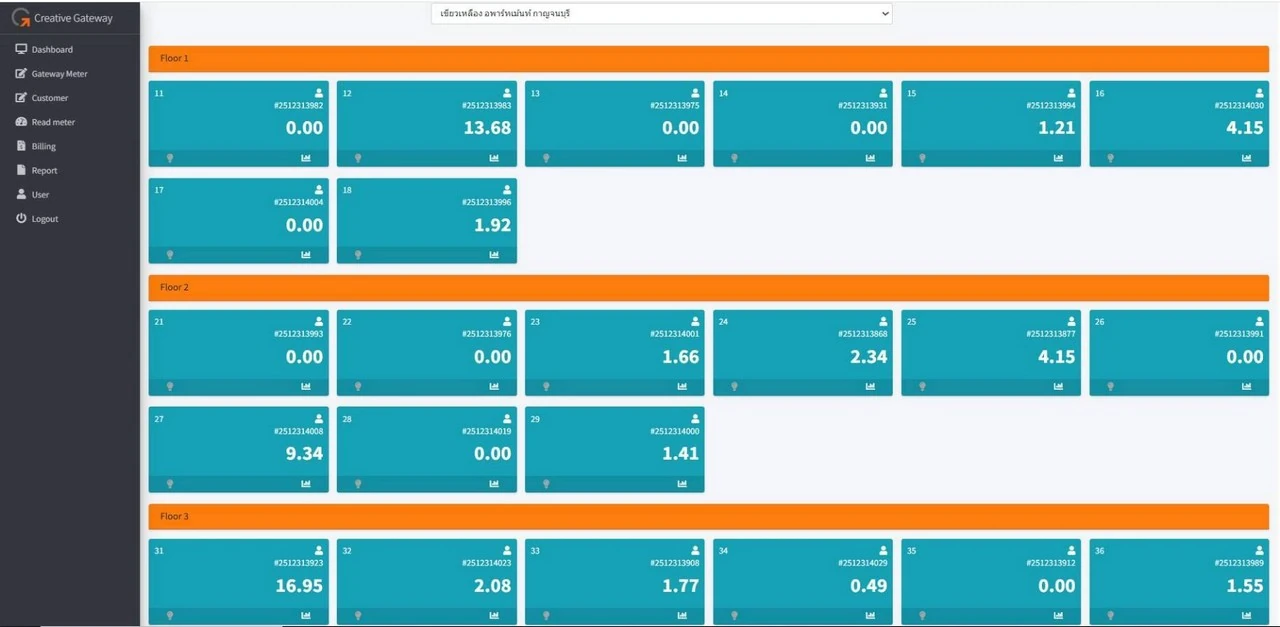The image size is (1280, 627).
Task: Click user icon on room 15 card
Action: pyautogui.click(x=1071, y=93)
